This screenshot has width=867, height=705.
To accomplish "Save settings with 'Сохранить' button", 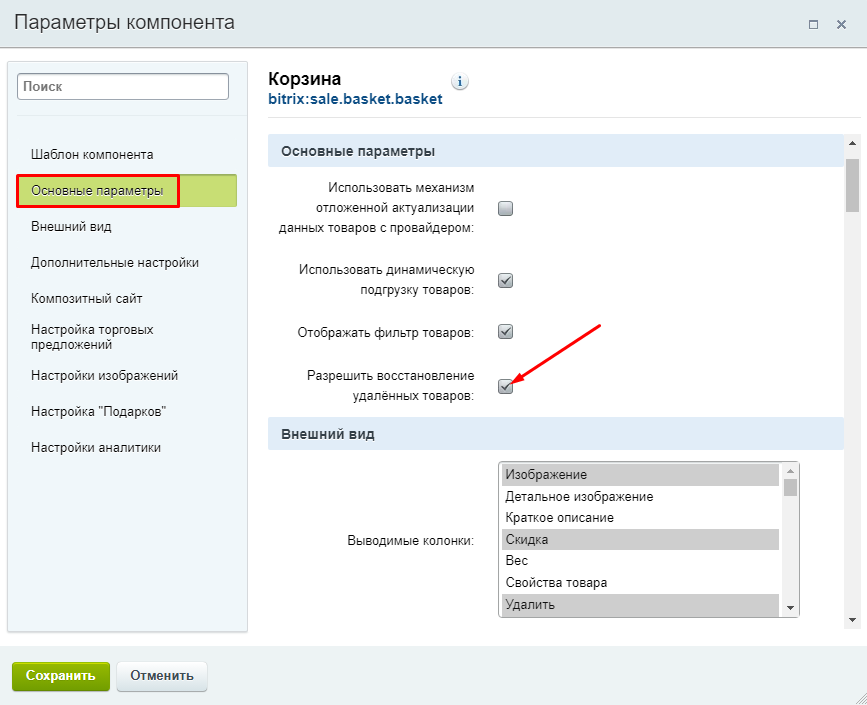I will tap(61, 676).
